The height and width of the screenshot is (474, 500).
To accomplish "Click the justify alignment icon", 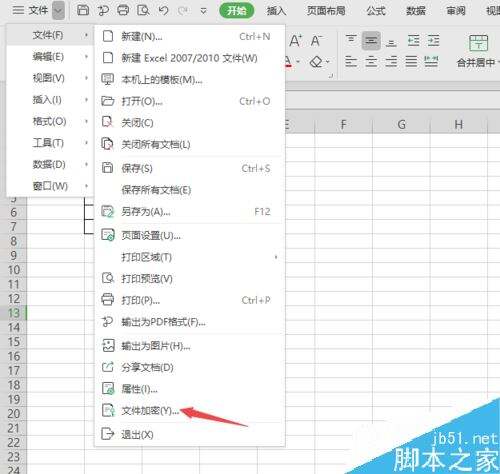I will pos(411,61).
